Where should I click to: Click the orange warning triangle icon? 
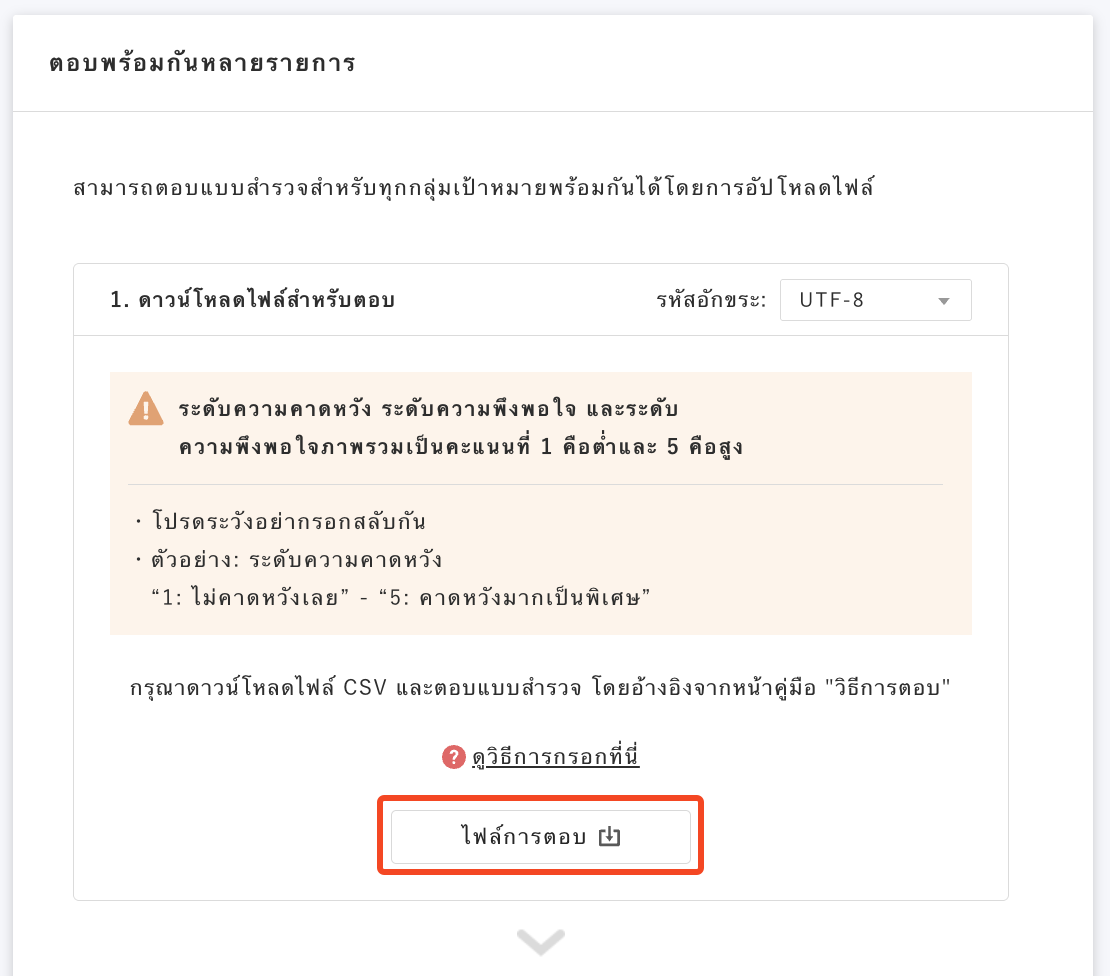pos(146,409)
